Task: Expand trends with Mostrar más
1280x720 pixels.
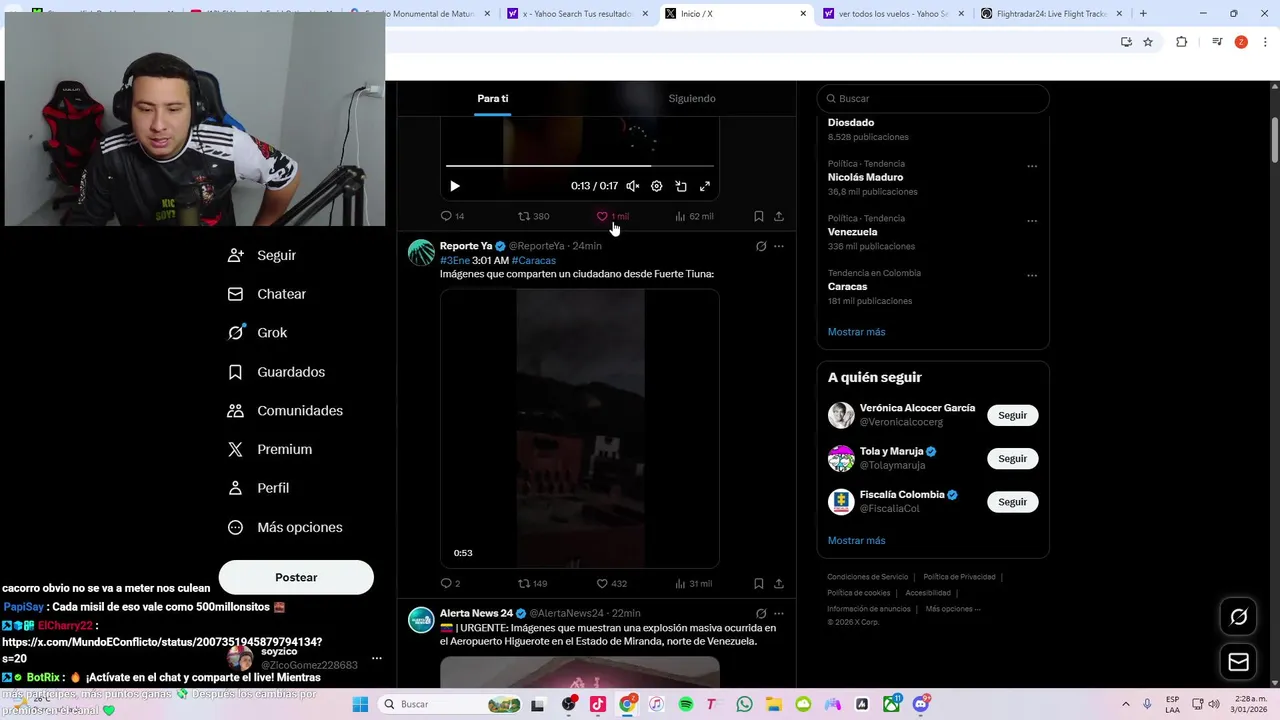Action: 856,332
